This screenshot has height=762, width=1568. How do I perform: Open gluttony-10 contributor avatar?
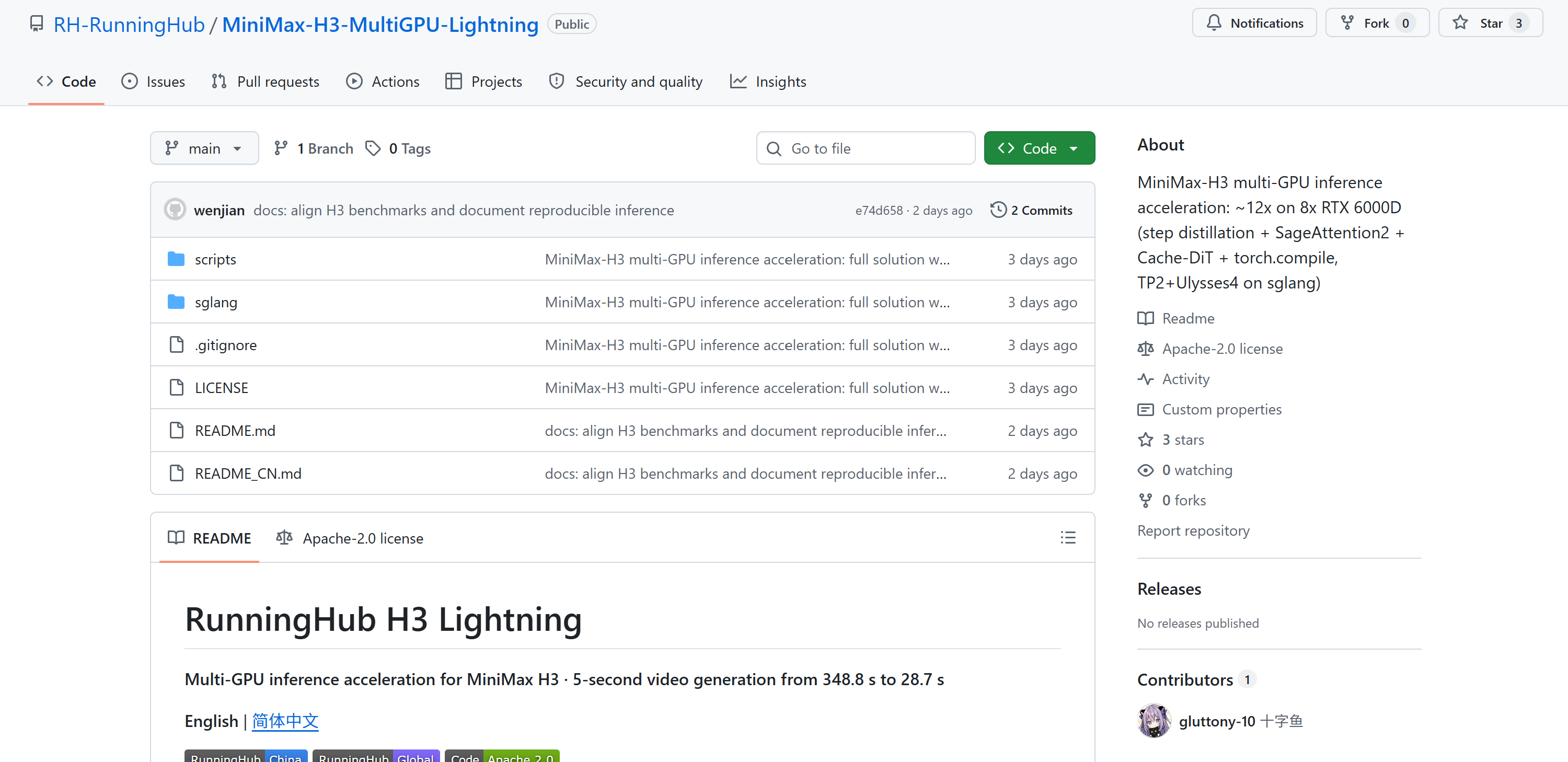pos(1154,721)
